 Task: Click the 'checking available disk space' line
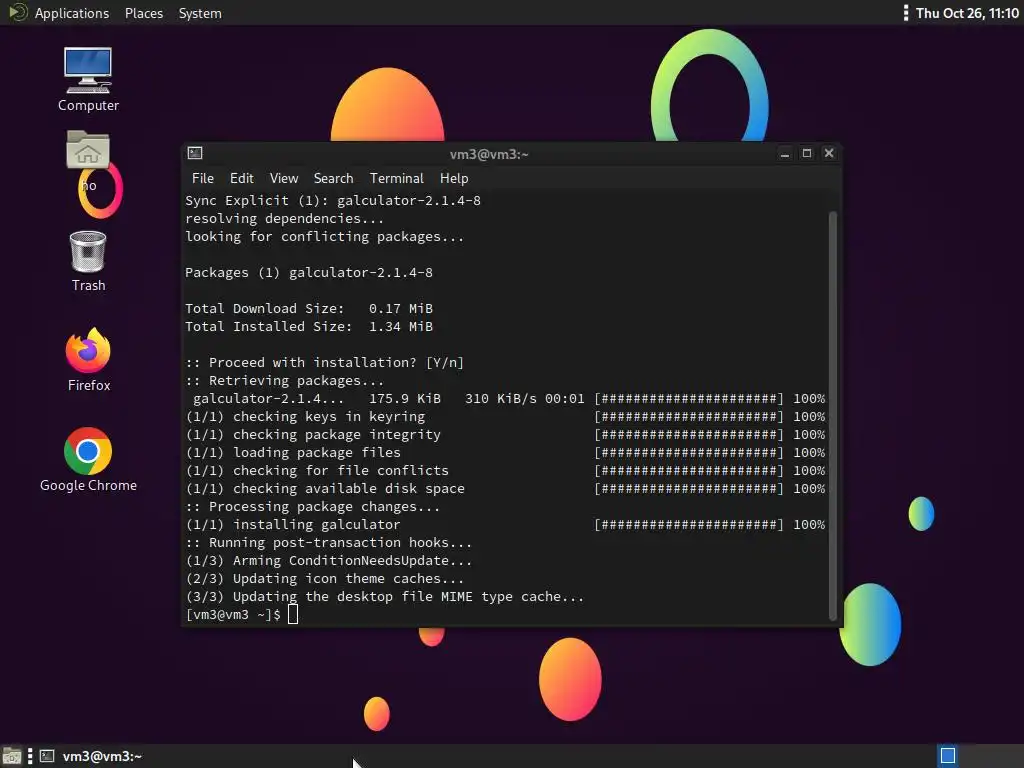coord(505,488)
